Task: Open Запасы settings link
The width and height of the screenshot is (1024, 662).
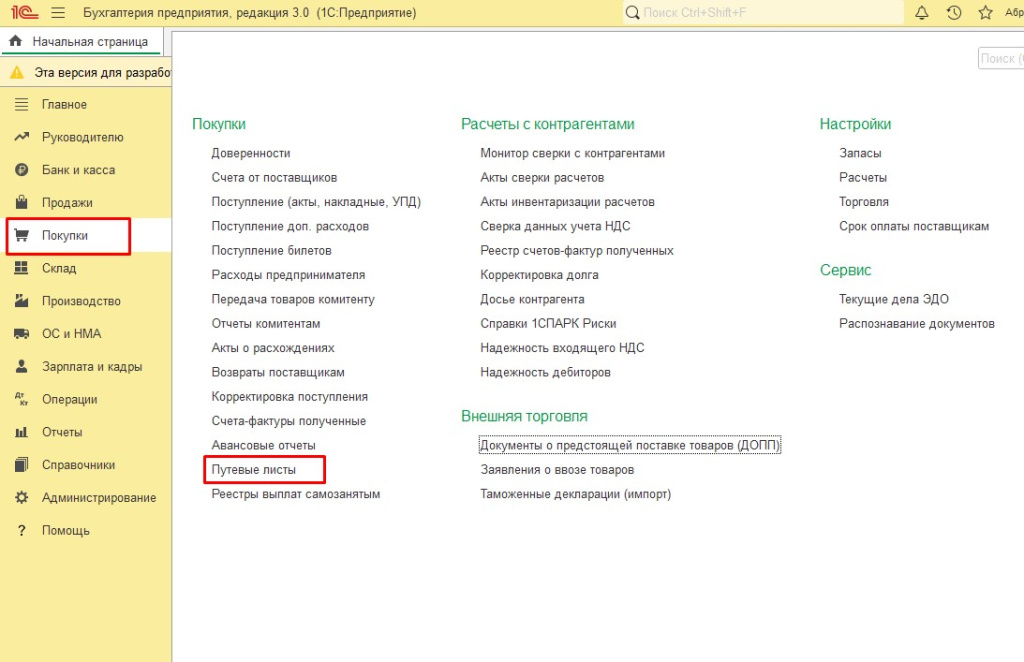Action: pos(860,153)
